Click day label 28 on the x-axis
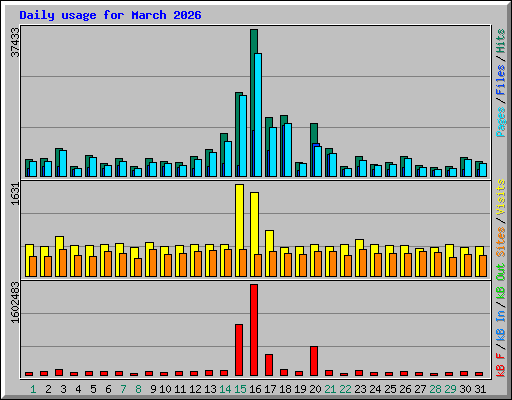 [x=435, y=389]
